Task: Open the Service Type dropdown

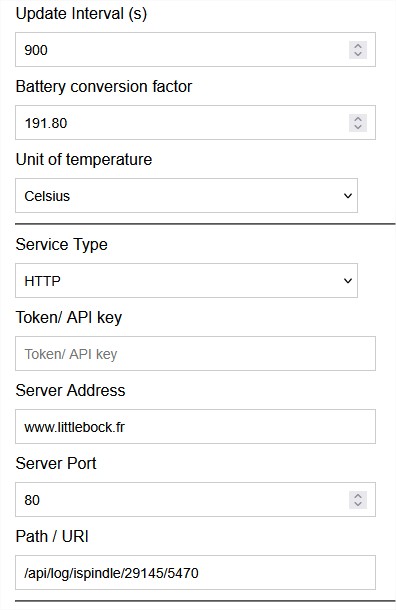Action: (186, 280)
